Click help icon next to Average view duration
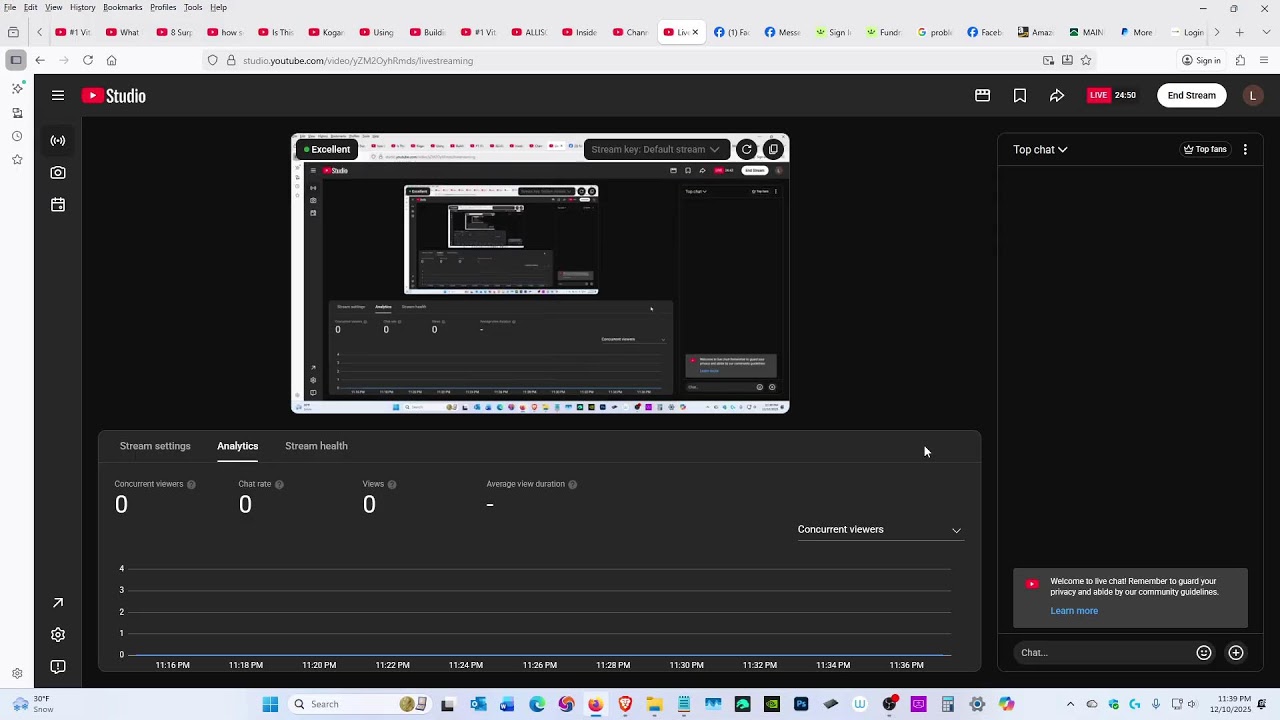This screenshot has width=1280, height=720. pyautogui.click(x=573, y=485)
